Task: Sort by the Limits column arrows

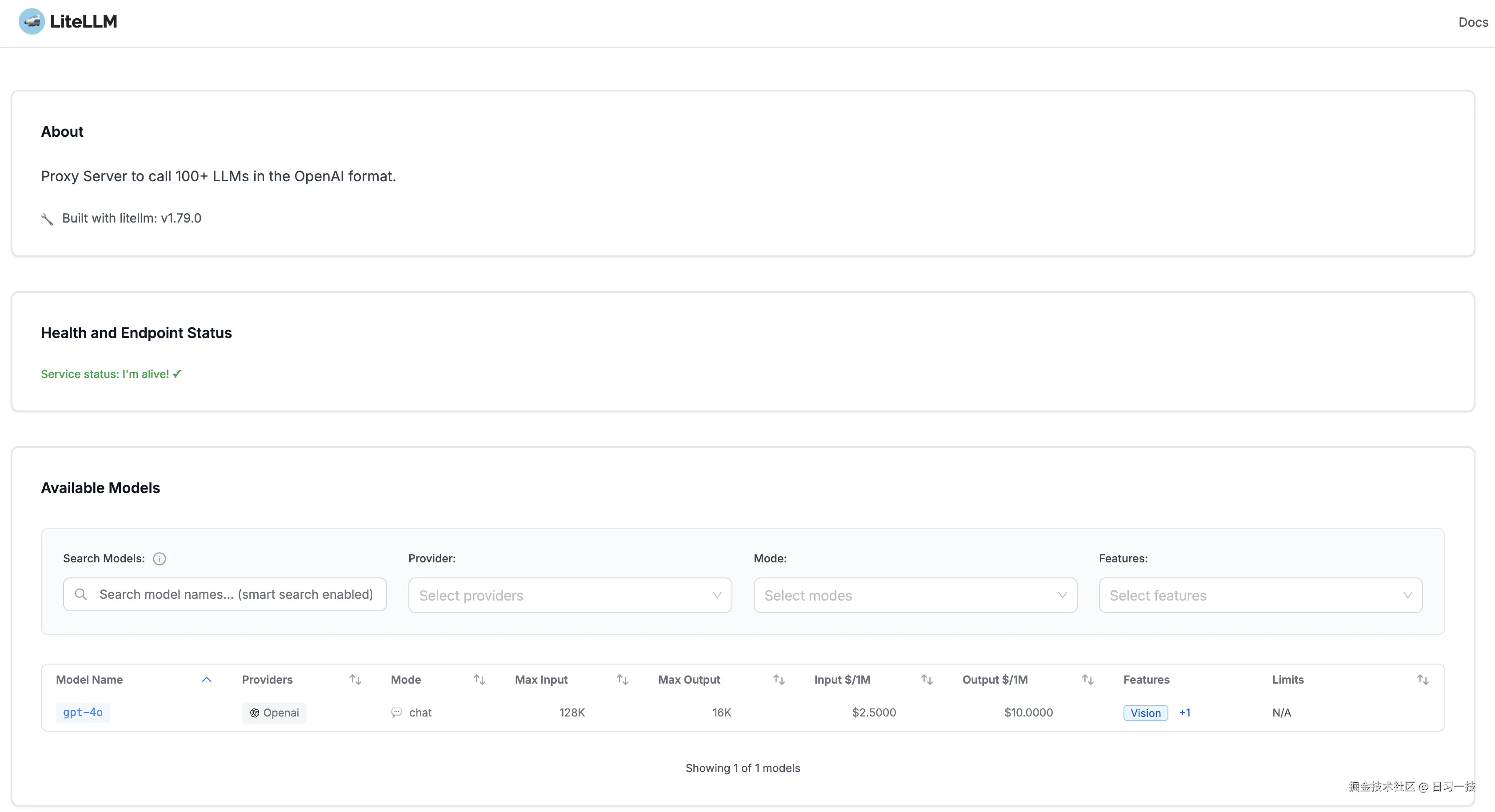Action: (1423, 680)
